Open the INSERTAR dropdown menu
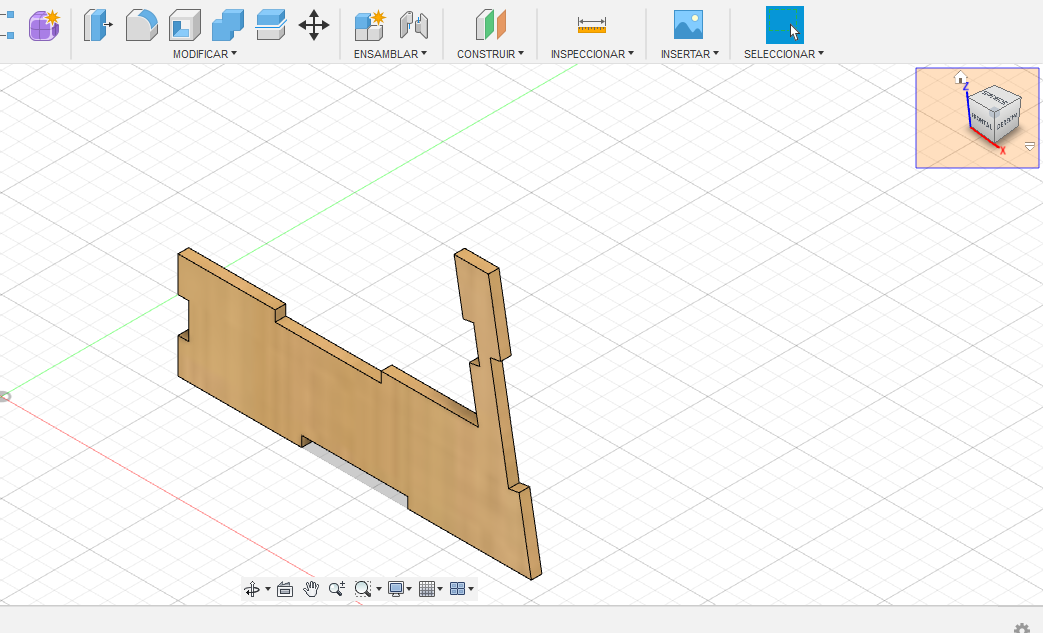1043x633 pixels. point(690,54)
